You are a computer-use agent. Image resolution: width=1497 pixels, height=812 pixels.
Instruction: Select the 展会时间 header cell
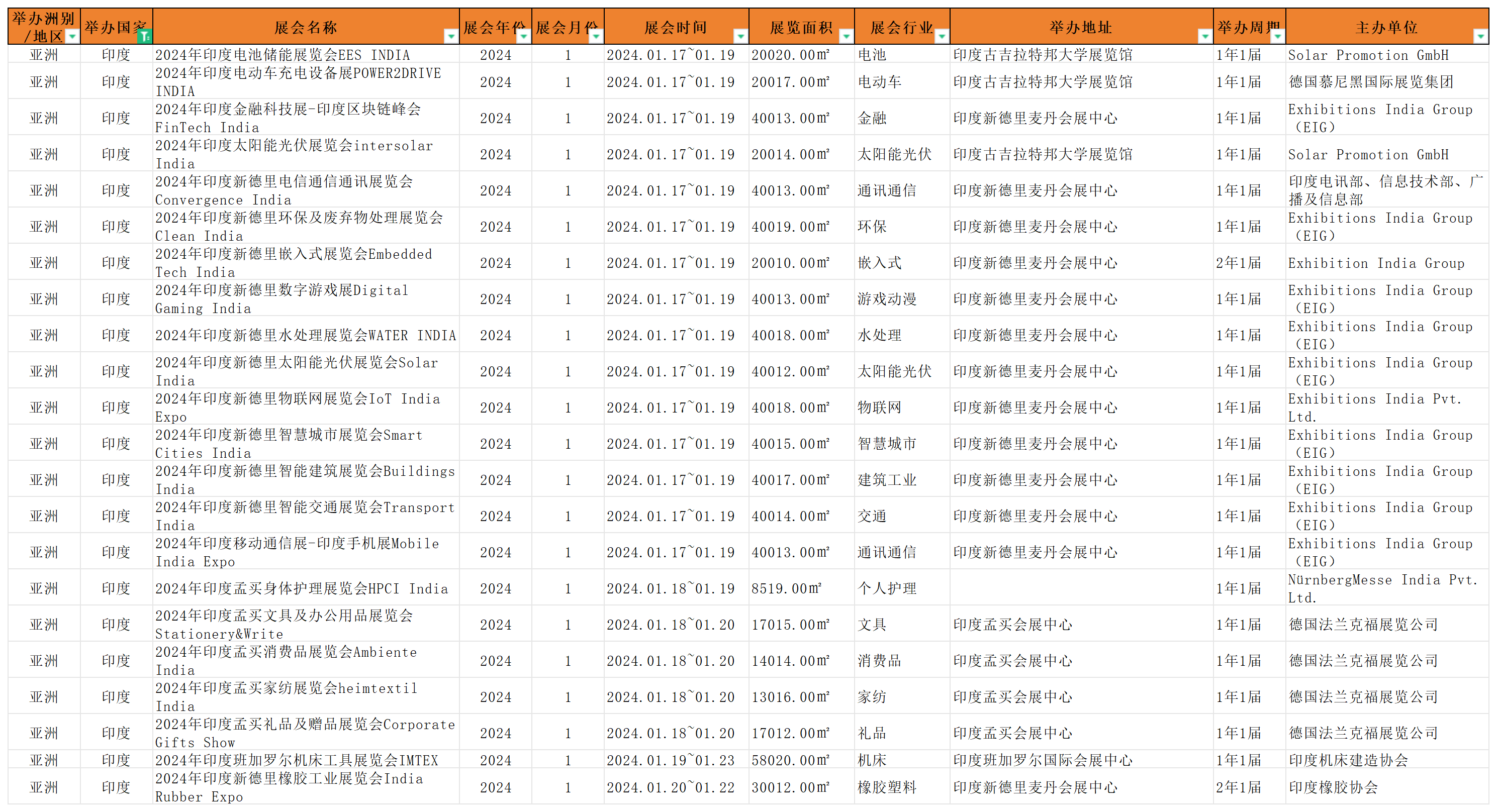pyautogui.click(x=677, y=27)
